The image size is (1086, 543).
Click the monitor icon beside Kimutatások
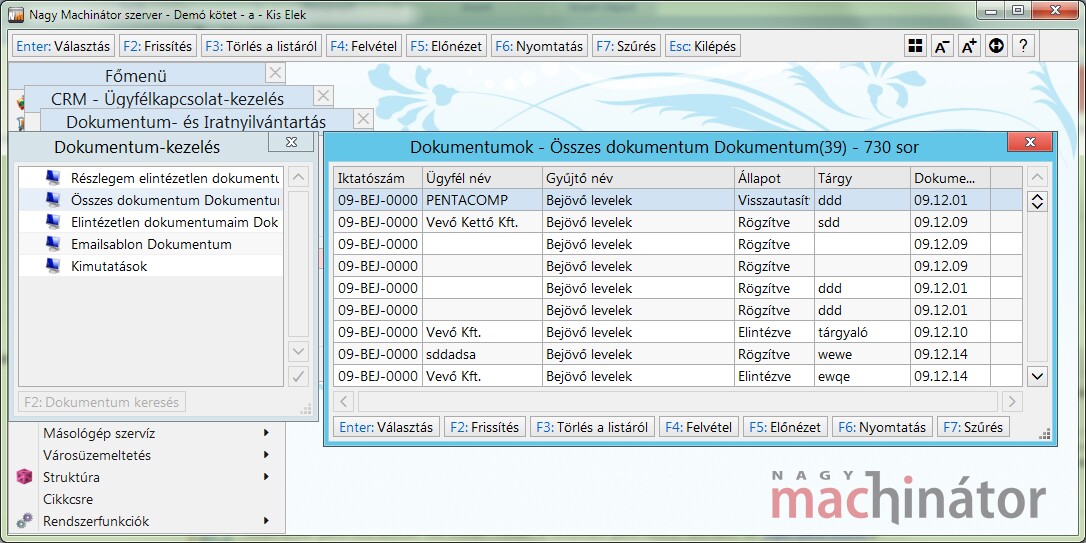click(x=53, y=266)
